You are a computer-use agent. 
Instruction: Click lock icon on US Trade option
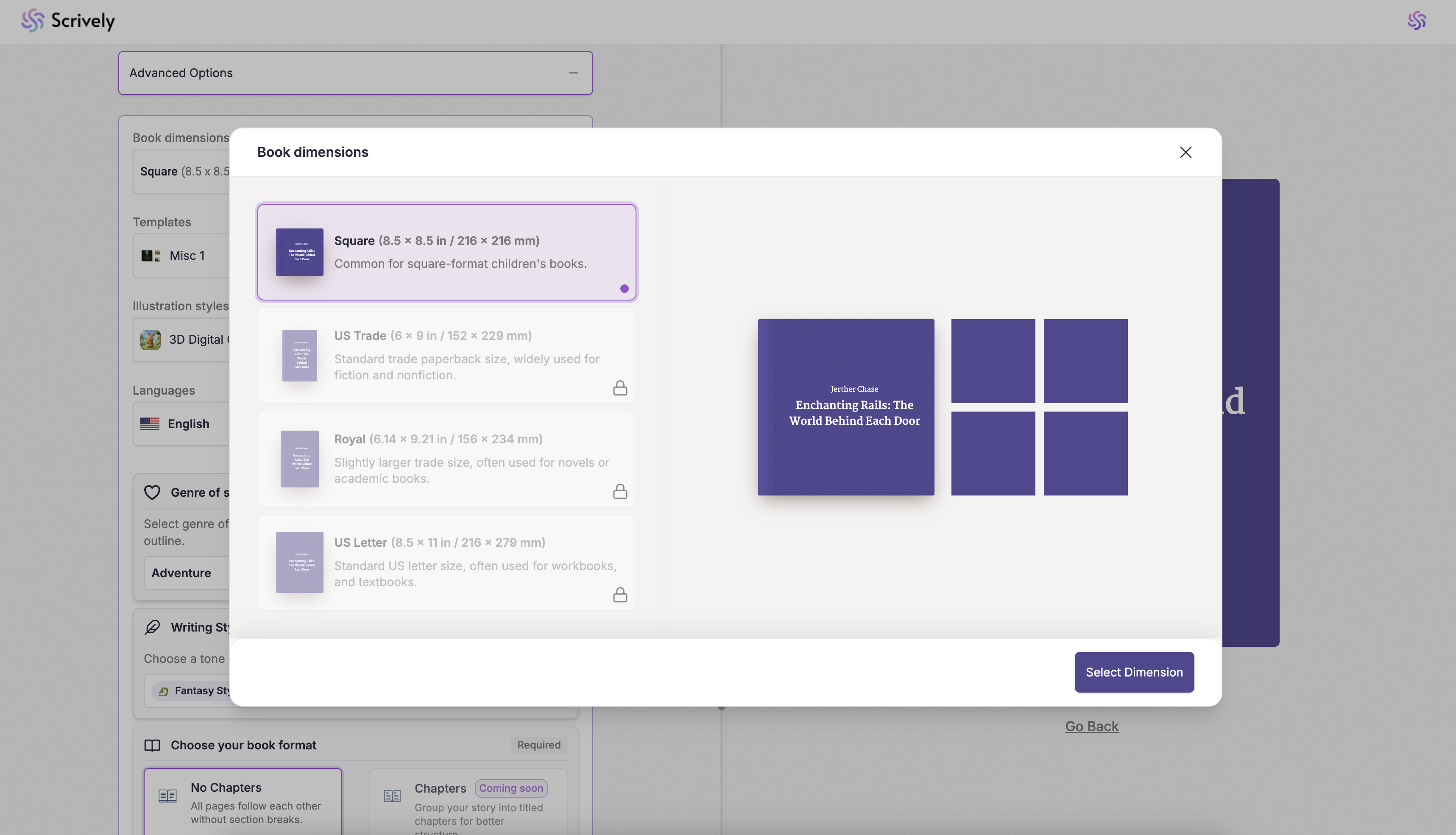coord(619,388)
